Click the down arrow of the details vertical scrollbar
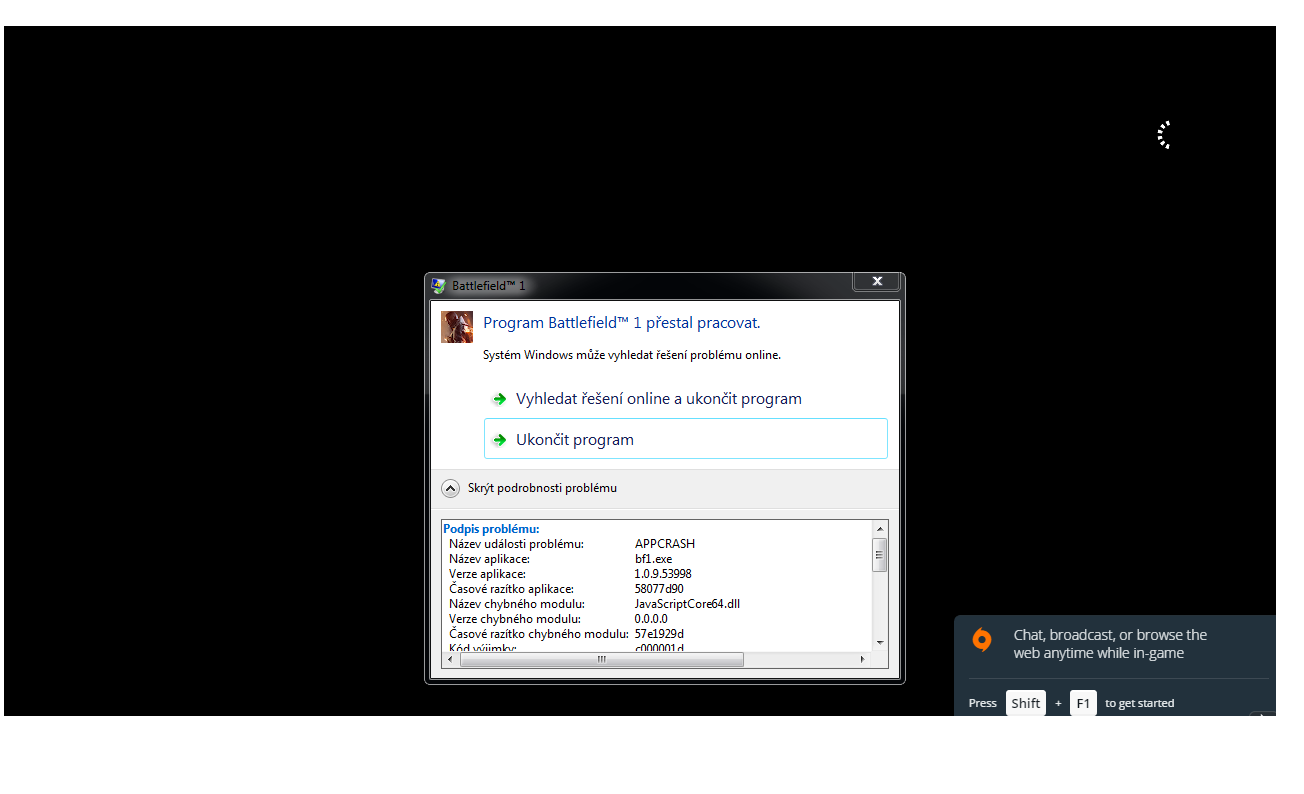The width and height of the screenshot is (1304, 794). (880, 642)
